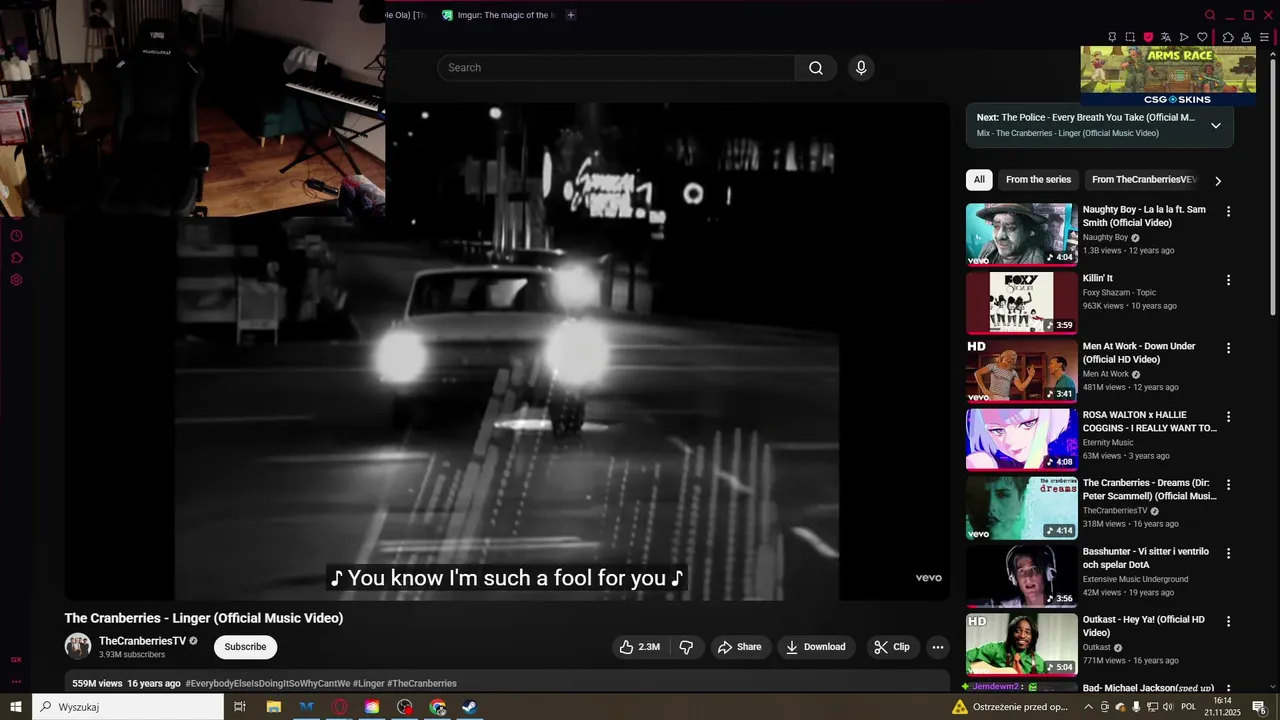Open more actions below the video
The width and height of the screenshot is (1280, 720).
coord(938,647)
